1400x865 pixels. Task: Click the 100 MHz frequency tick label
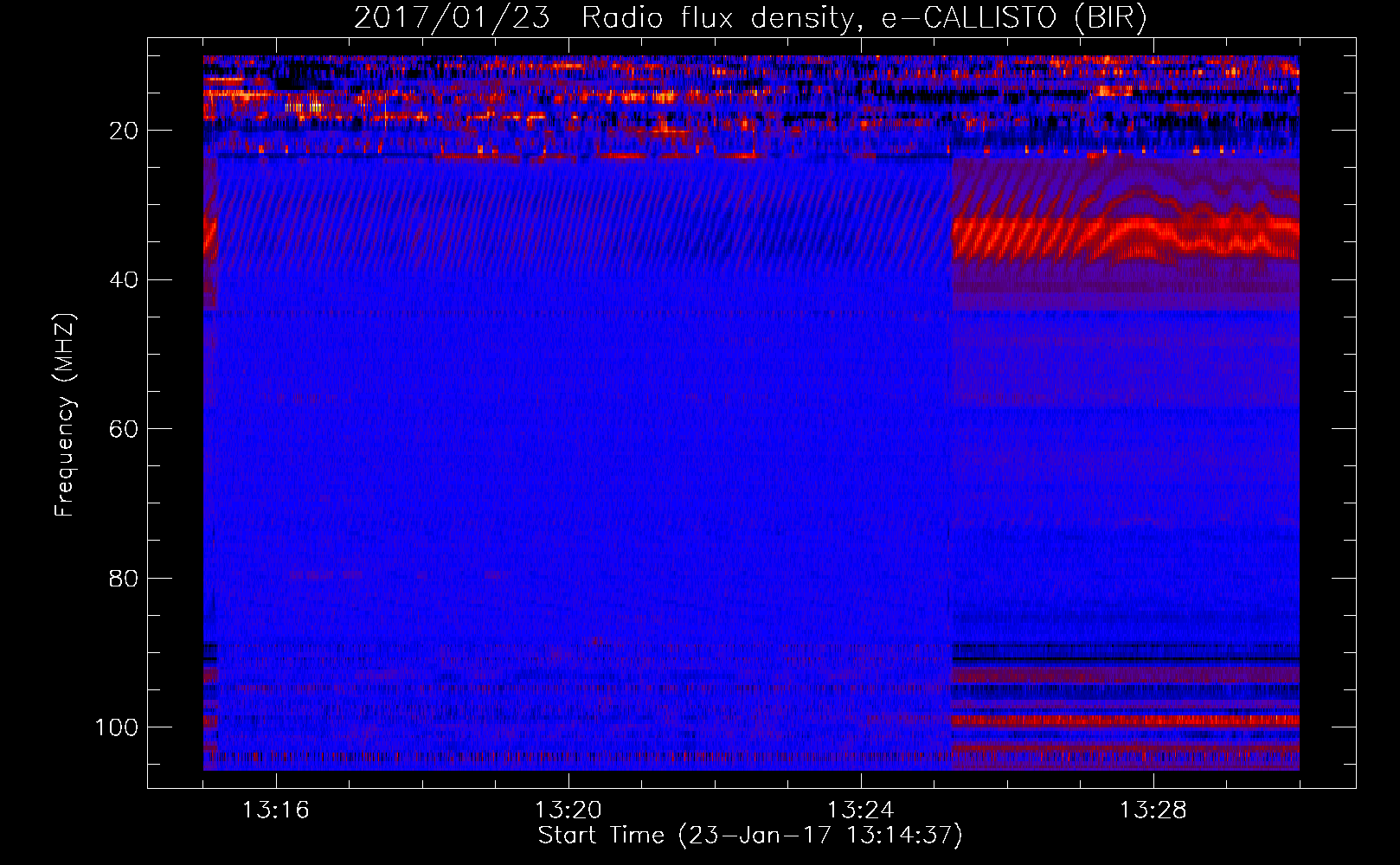point(117,727)
